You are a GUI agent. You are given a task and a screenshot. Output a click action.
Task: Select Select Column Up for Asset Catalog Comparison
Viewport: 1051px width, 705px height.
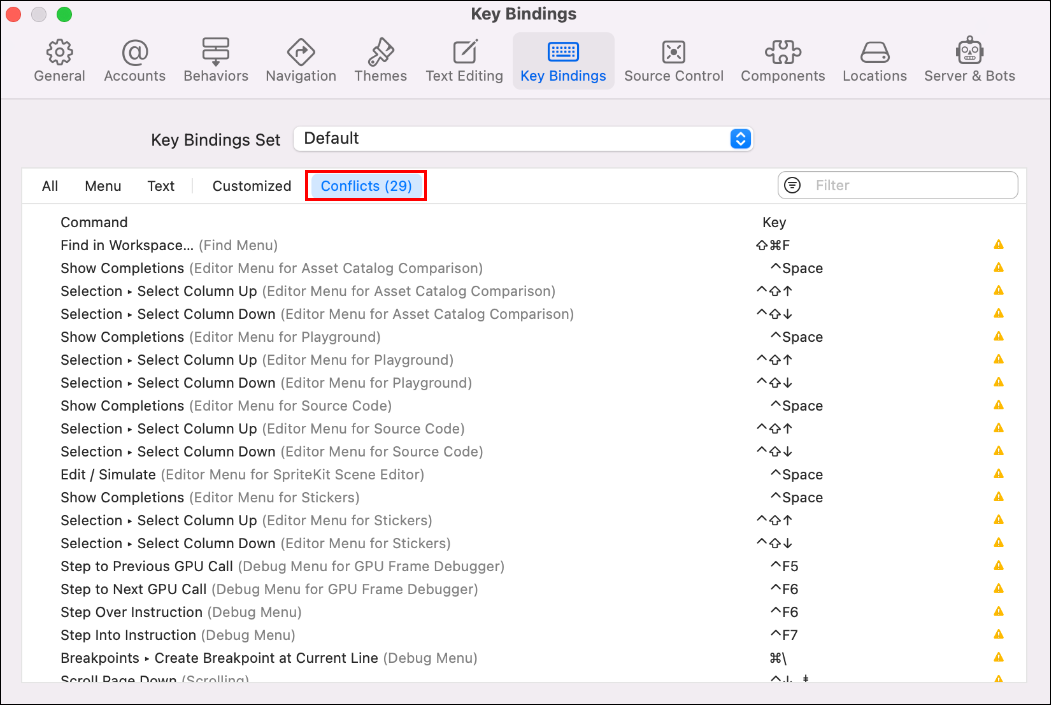click(523, 291)
